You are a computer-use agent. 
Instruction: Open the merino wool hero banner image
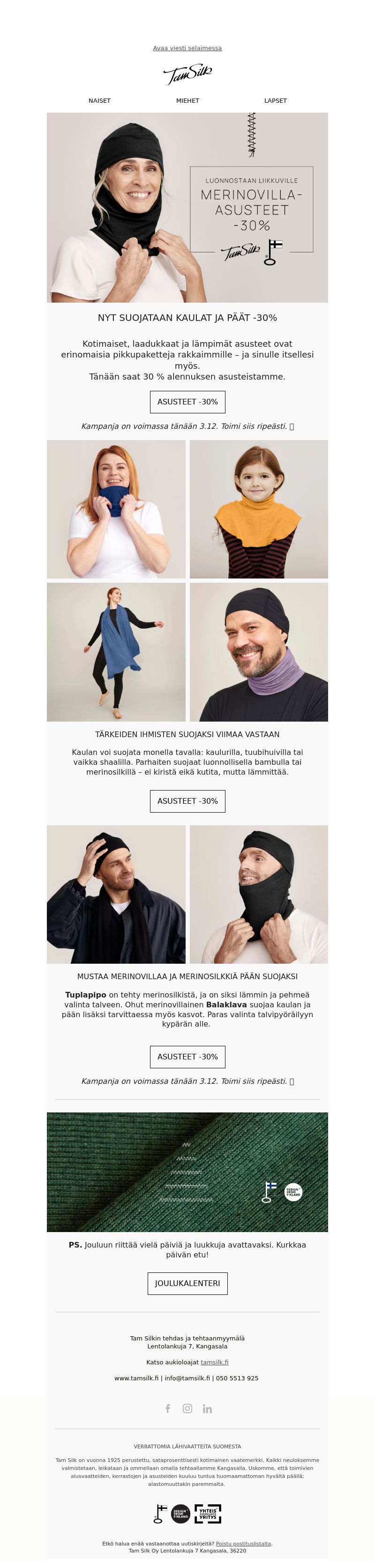tap(187, 207)
